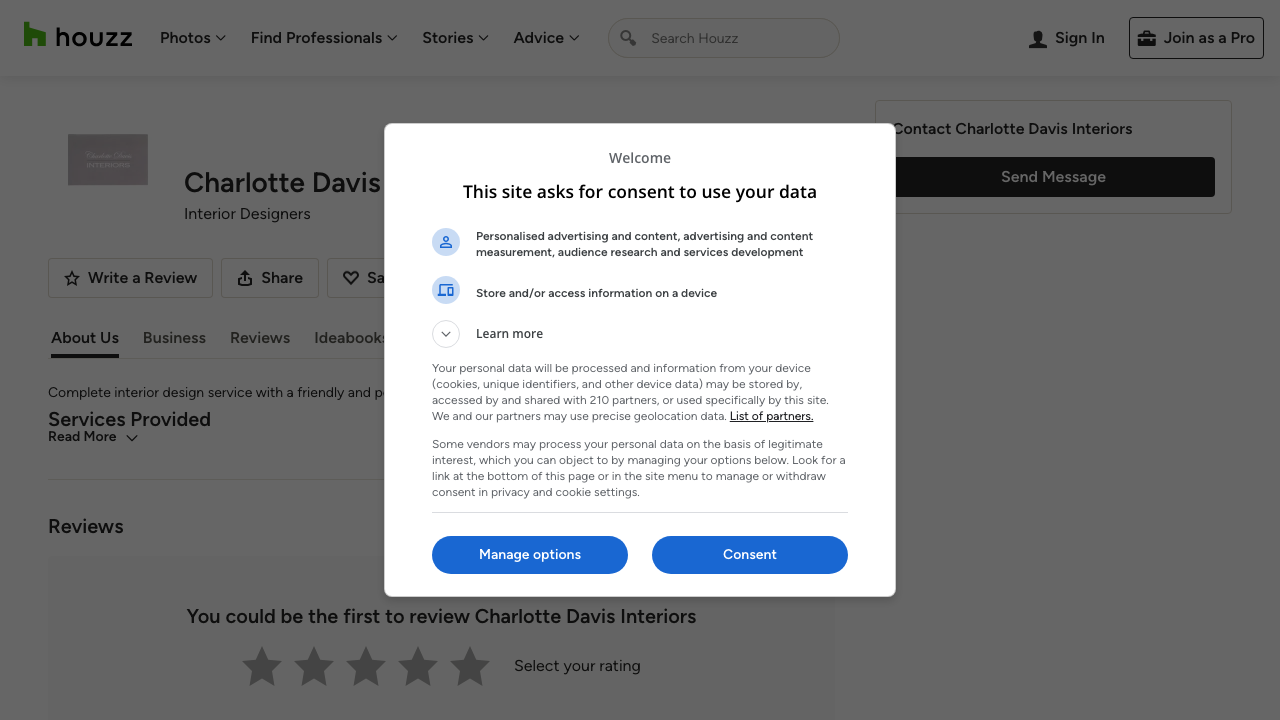The height and width of the screenshot is (720, 1280).
Task: Click the Houzz logo icon
Action: [x=35, y=35]
